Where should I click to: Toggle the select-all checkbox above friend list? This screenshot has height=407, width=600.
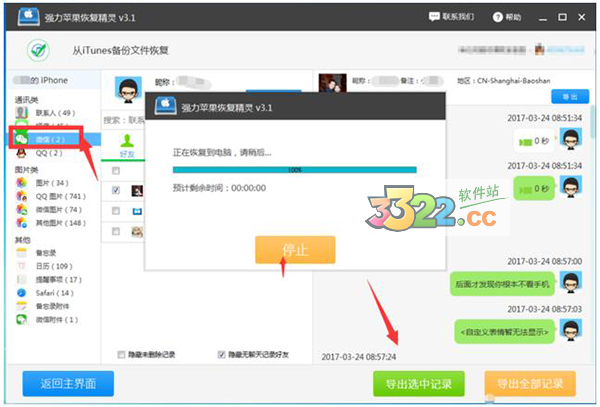click(116, 171)
